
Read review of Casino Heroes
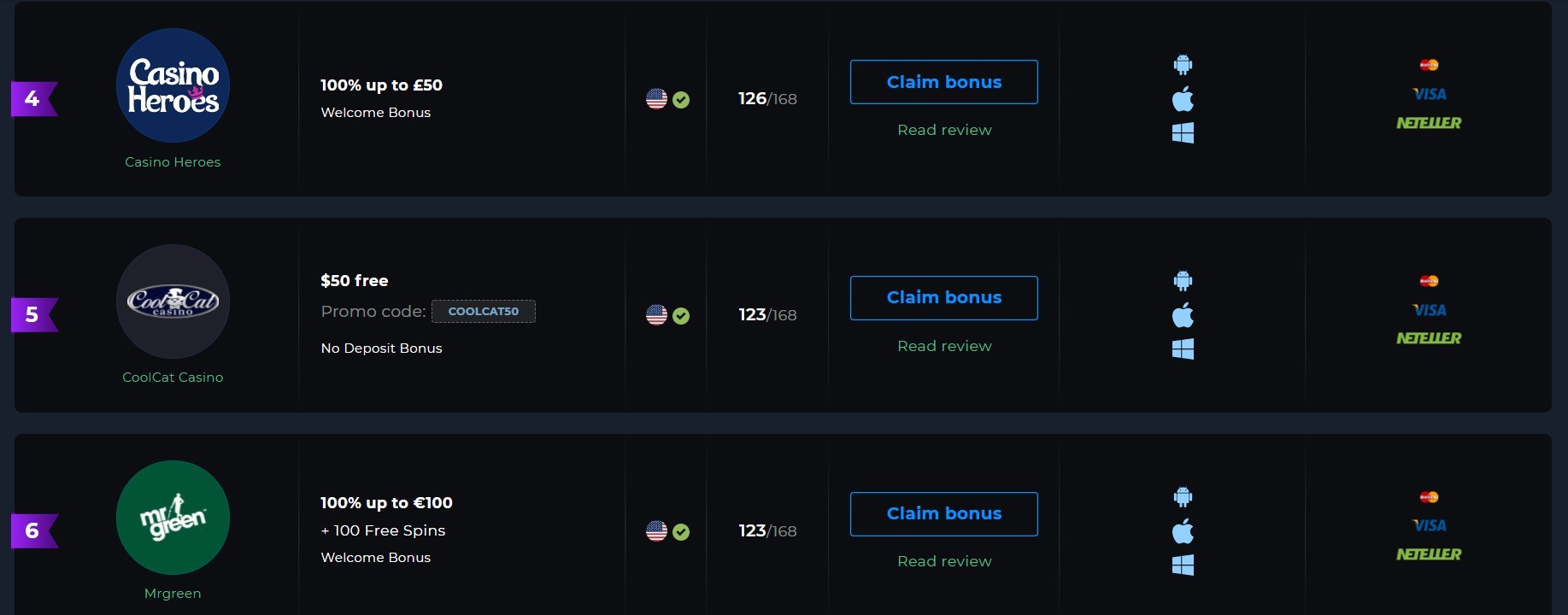pyautogui.click(x=944, y=130)
